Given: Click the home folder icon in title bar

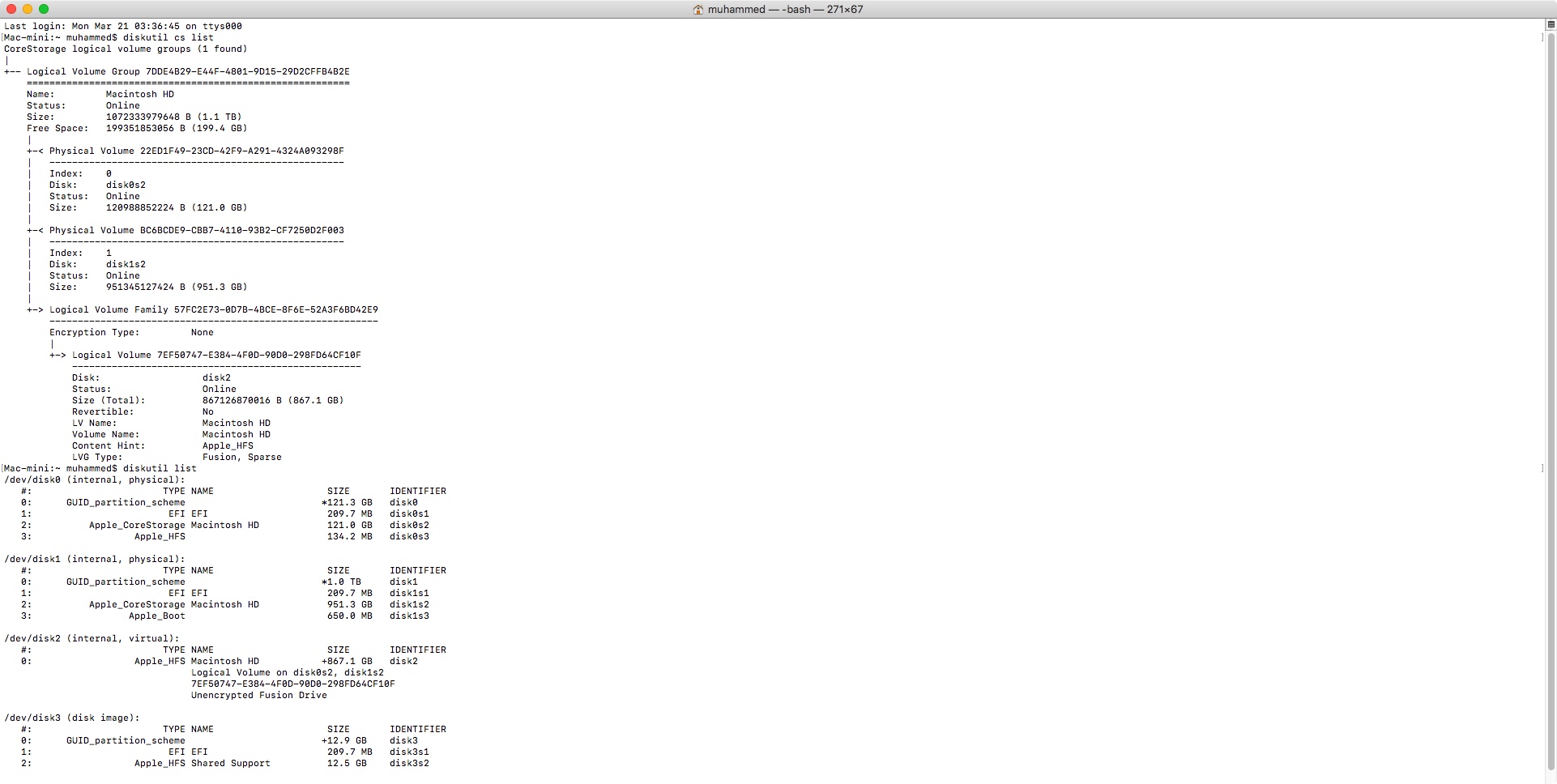Looking at the screenshot, I should (698, 10).
